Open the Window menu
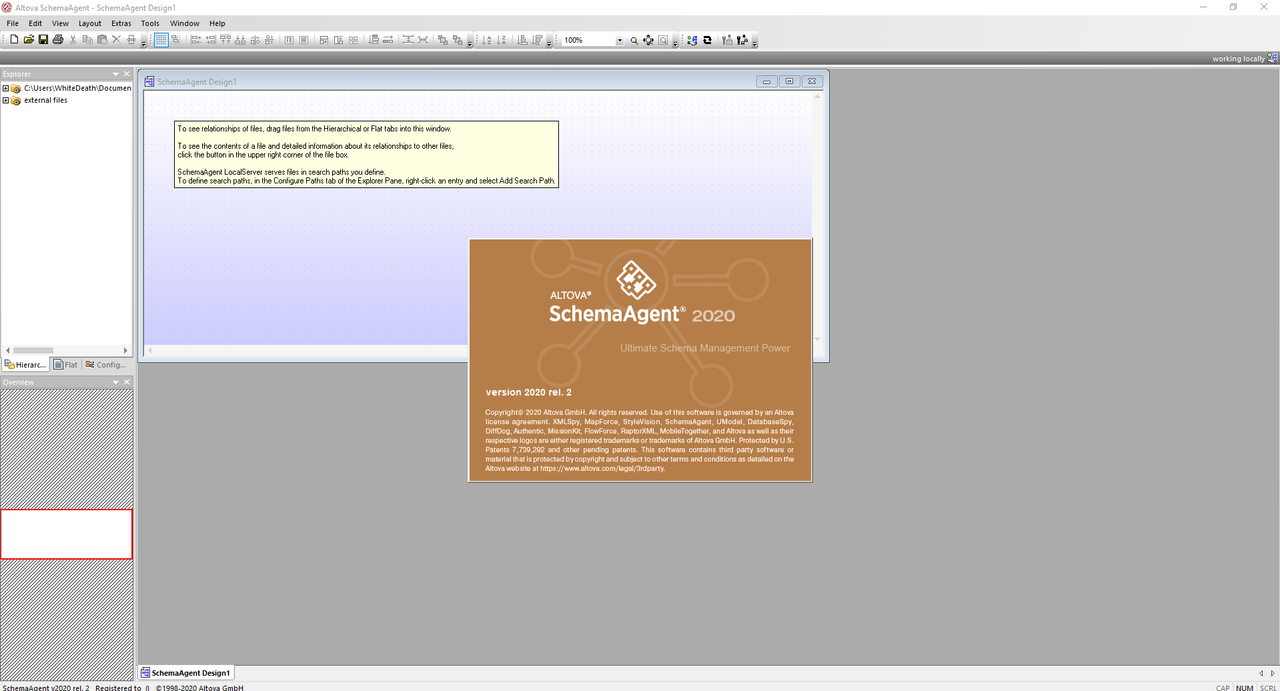This screenshot has height=691, width=1280. pos(184,23)
